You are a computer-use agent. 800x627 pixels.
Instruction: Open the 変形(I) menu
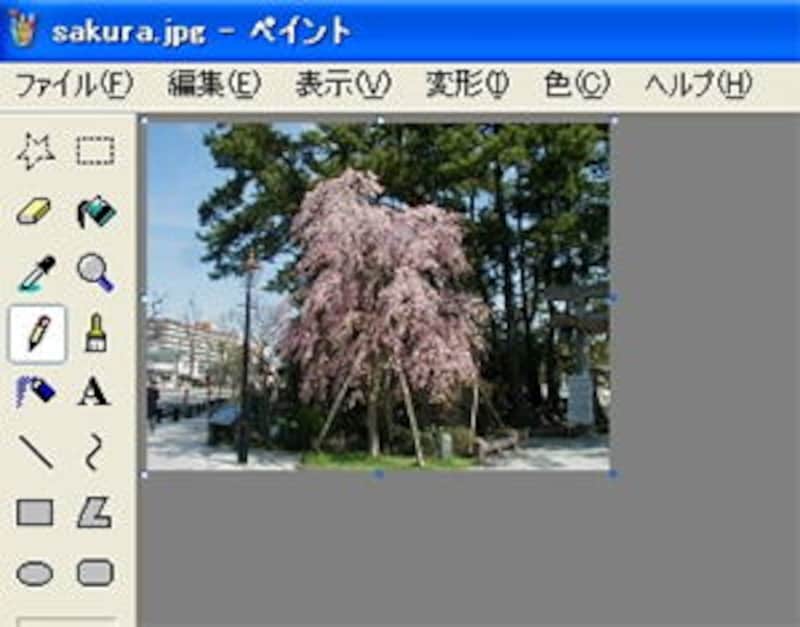[x=468, y=84]
